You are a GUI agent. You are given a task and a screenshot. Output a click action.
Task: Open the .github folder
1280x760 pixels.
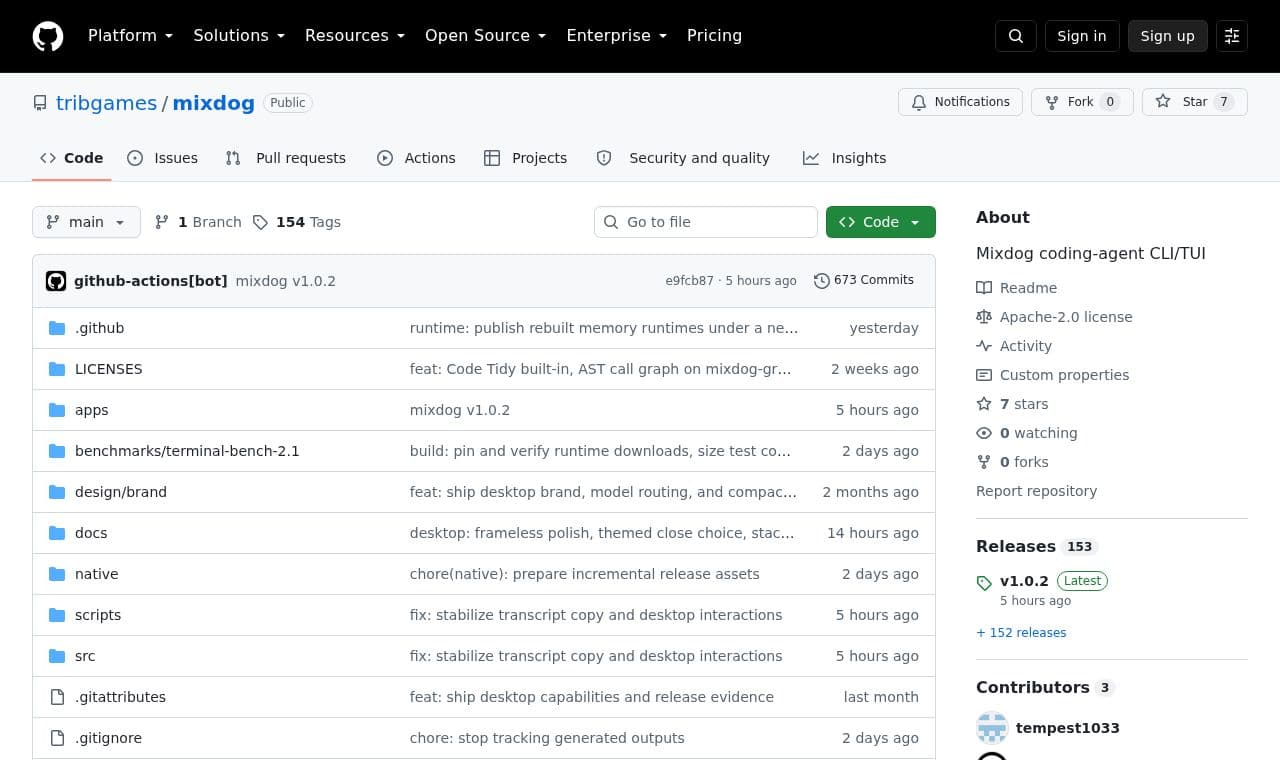[99, 328]
